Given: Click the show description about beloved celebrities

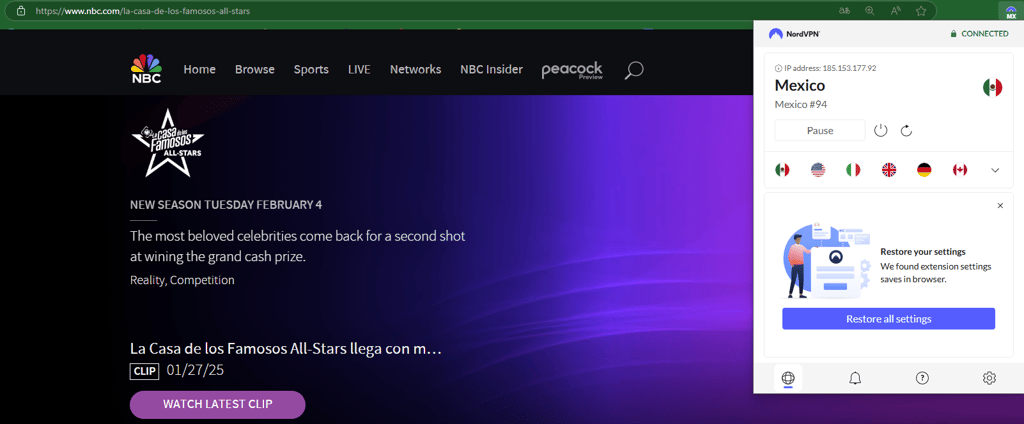Looking at the screenshot, I should pyautogui.click(x=298, y=246).
